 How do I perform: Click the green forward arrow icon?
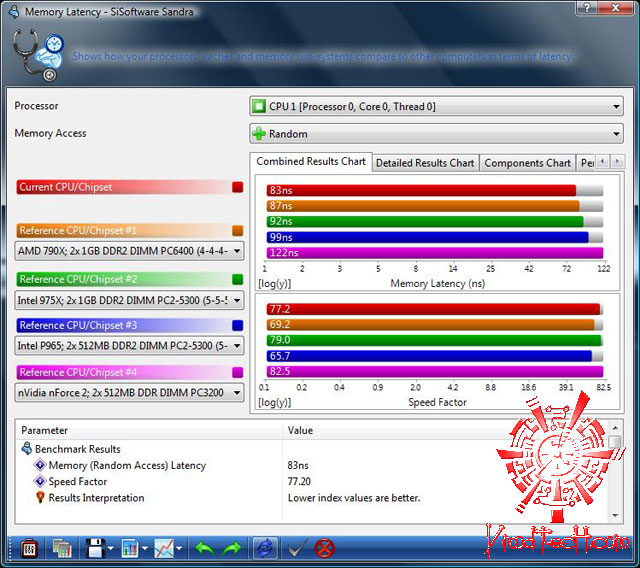(x=232, y=549)
